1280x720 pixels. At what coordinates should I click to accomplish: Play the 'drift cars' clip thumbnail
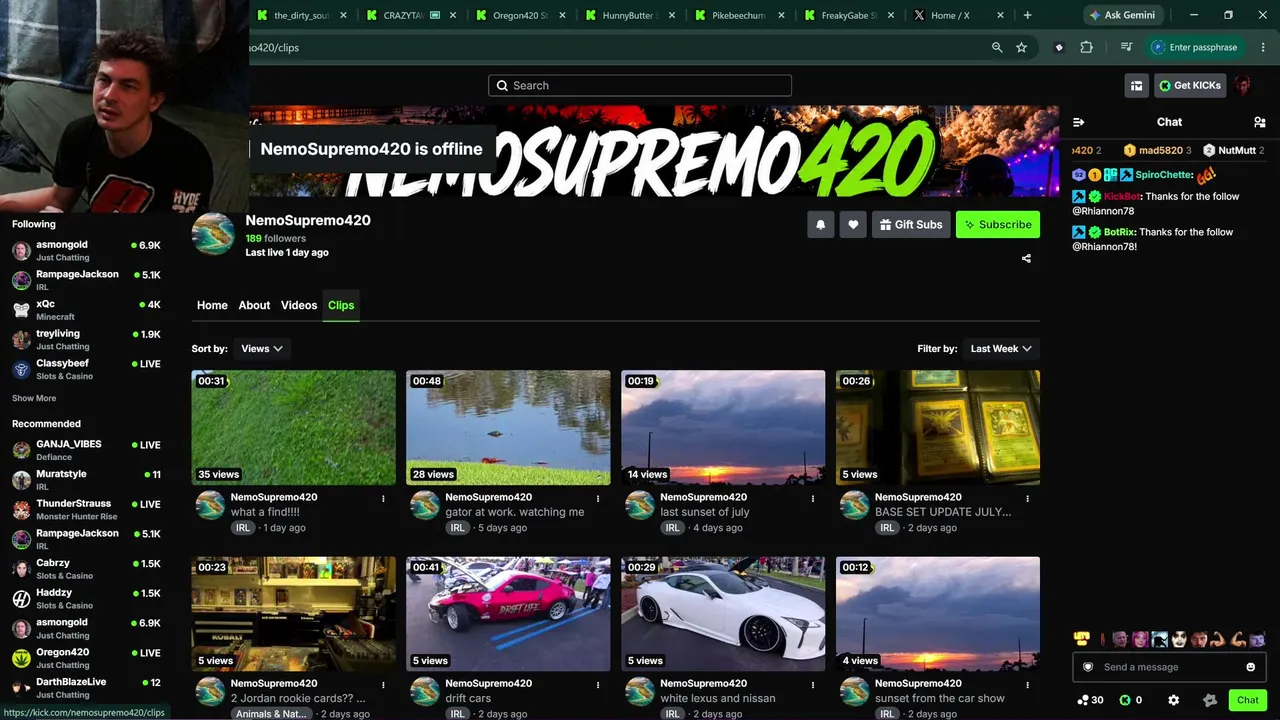tap(508, 614)
